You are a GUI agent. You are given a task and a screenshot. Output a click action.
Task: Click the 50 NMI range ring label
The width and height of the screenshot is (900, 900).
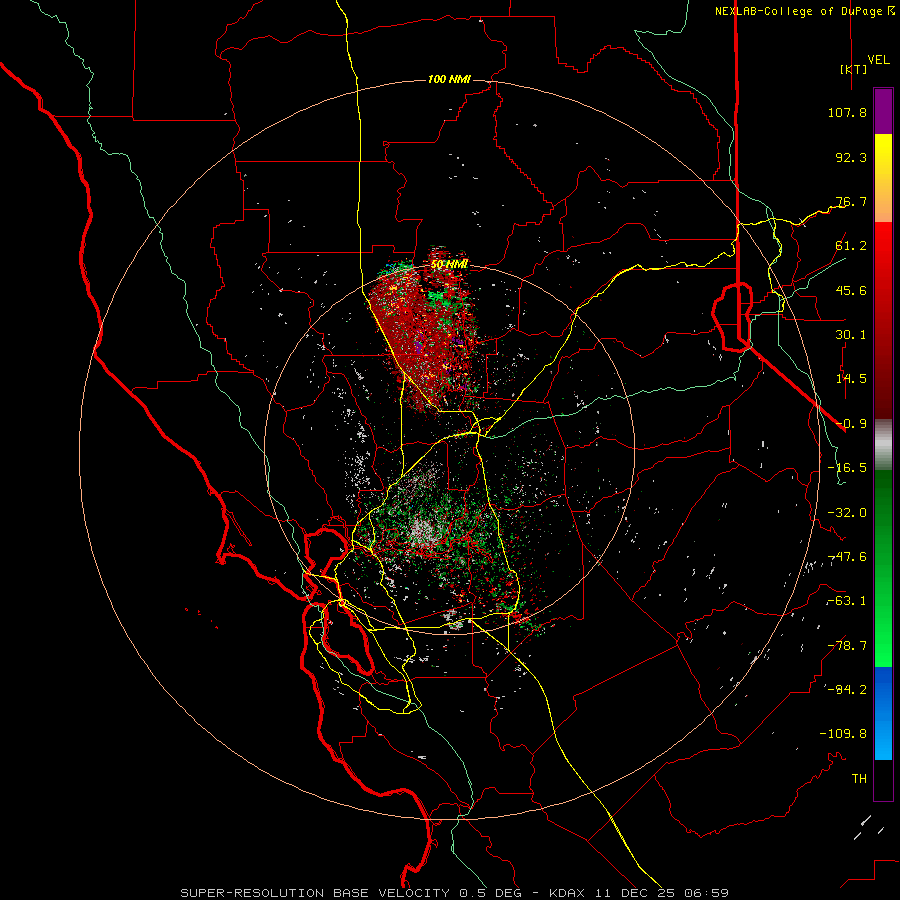449,264
